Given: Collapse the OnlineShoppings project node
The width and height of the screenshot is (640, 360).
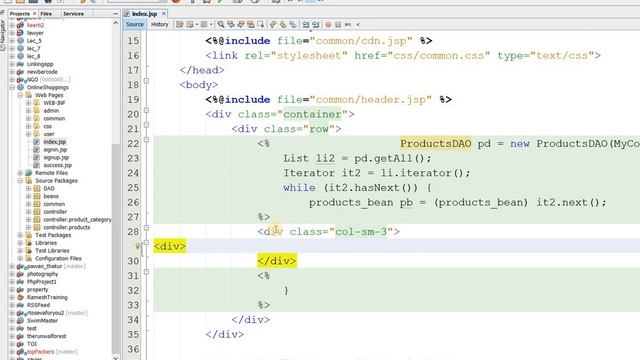Looking at the screenshot, I should click(12, 87).
